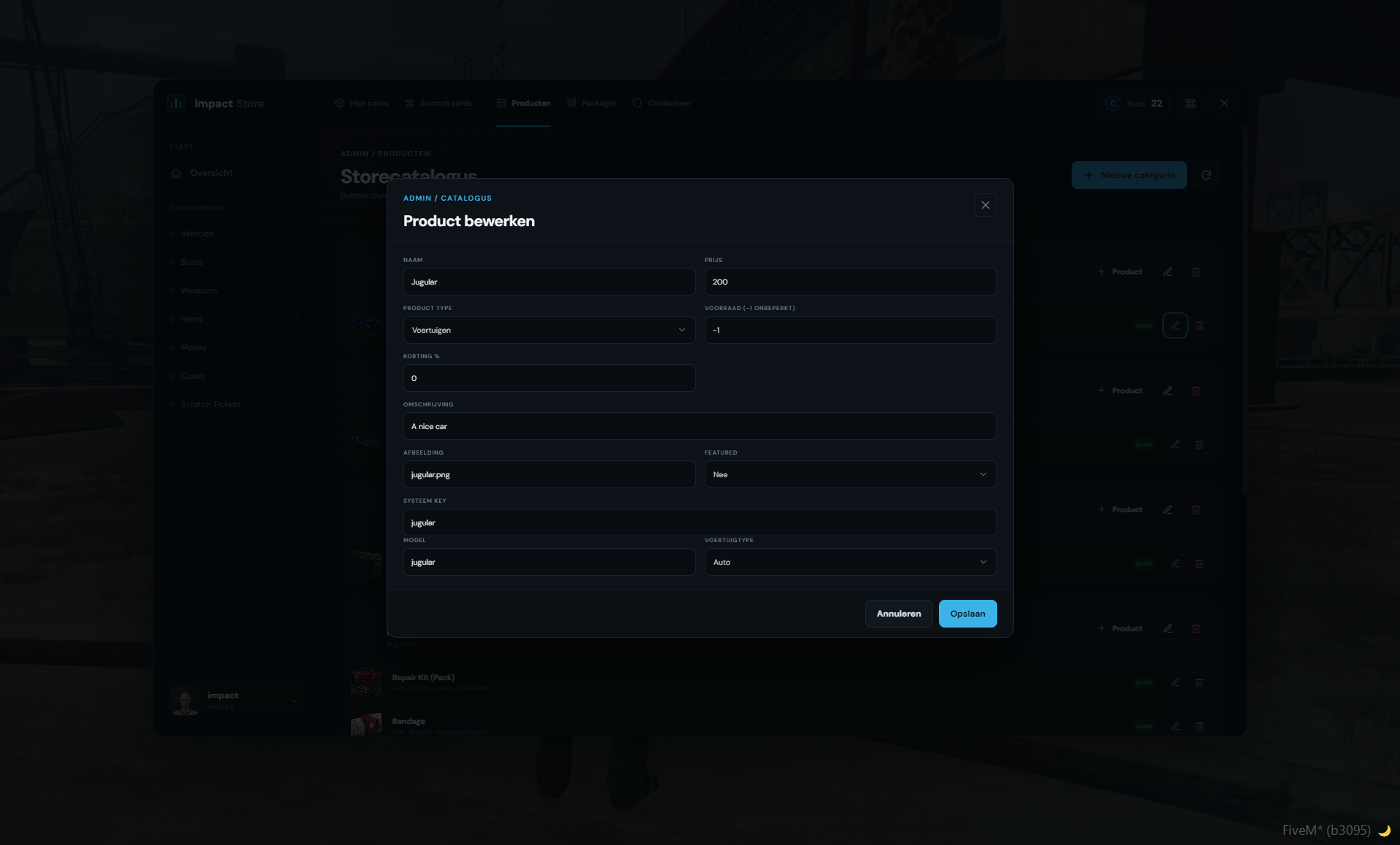This screenshot has height=845, width=1400.
Task: Open the Voertuigtype dropdown showing Auto
Action: pyautogui.click(x=851, y=562)
